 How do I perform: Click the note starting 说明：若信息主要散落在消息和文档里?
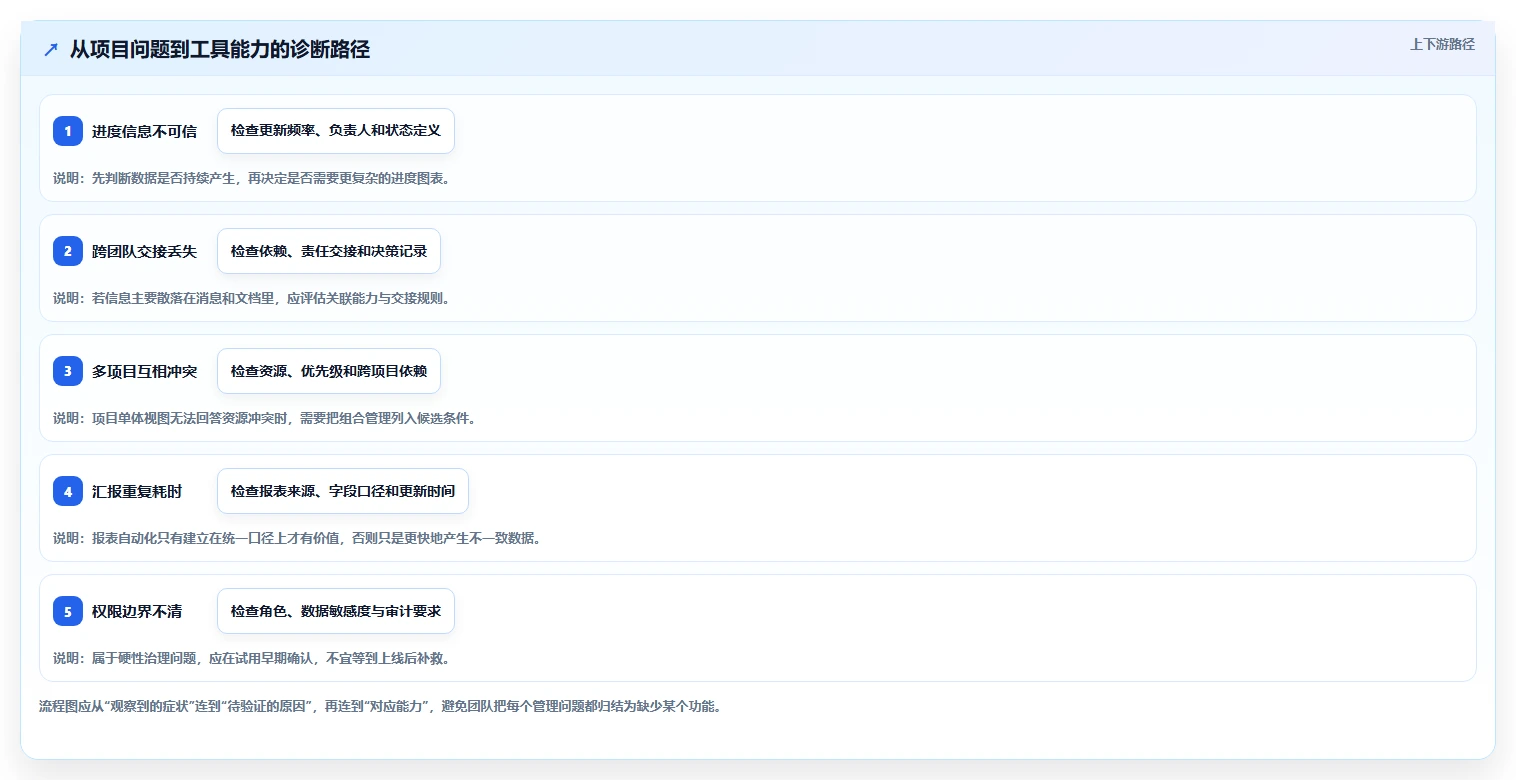coord(251,298)
